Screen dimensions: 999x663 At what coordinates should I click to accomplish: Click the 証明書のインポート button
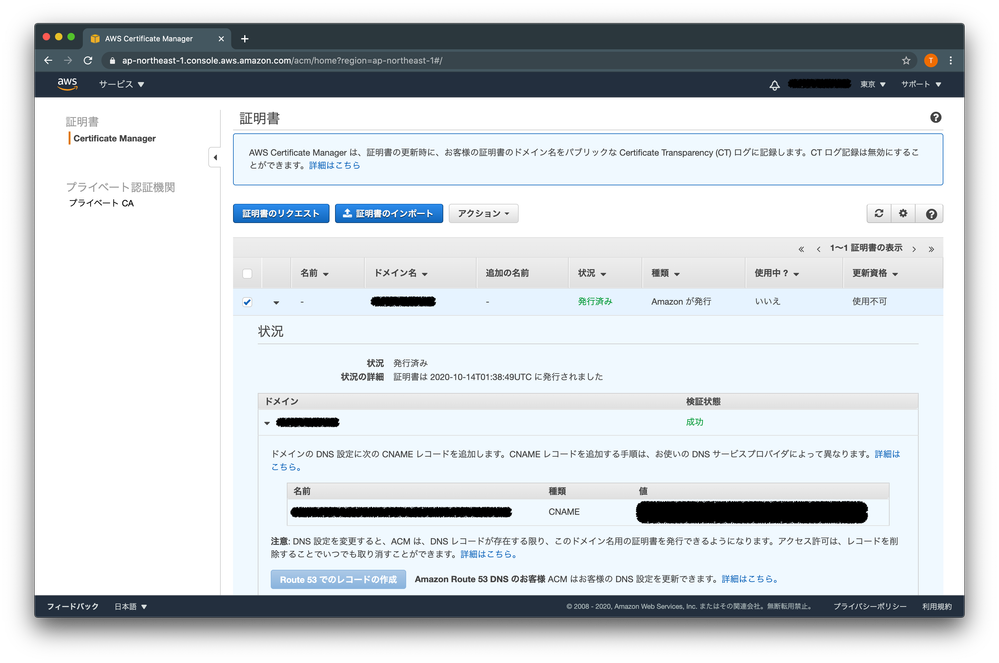click(389, 213)
